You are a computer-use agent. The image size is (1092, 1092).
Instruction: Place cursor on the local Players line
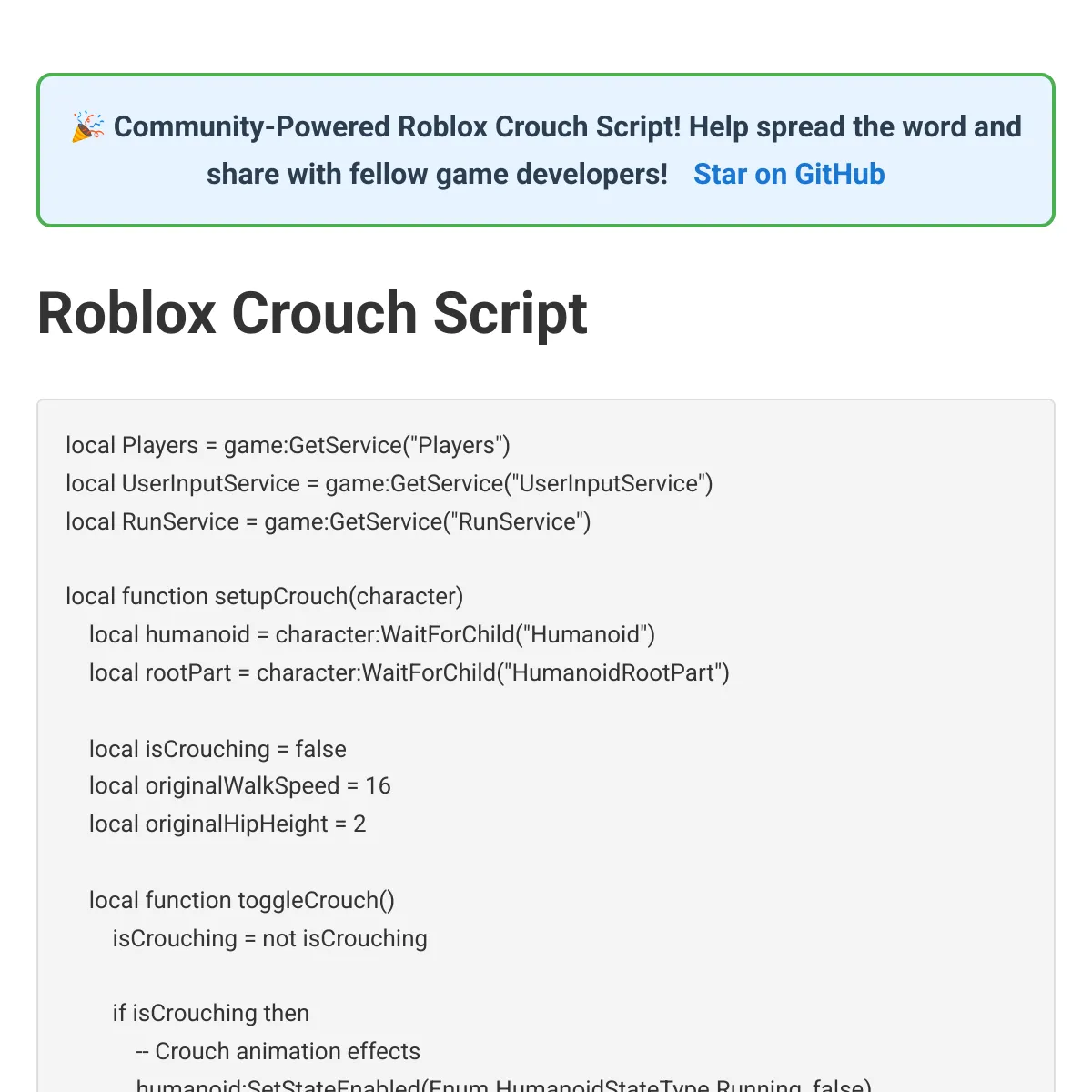point(288,445)
